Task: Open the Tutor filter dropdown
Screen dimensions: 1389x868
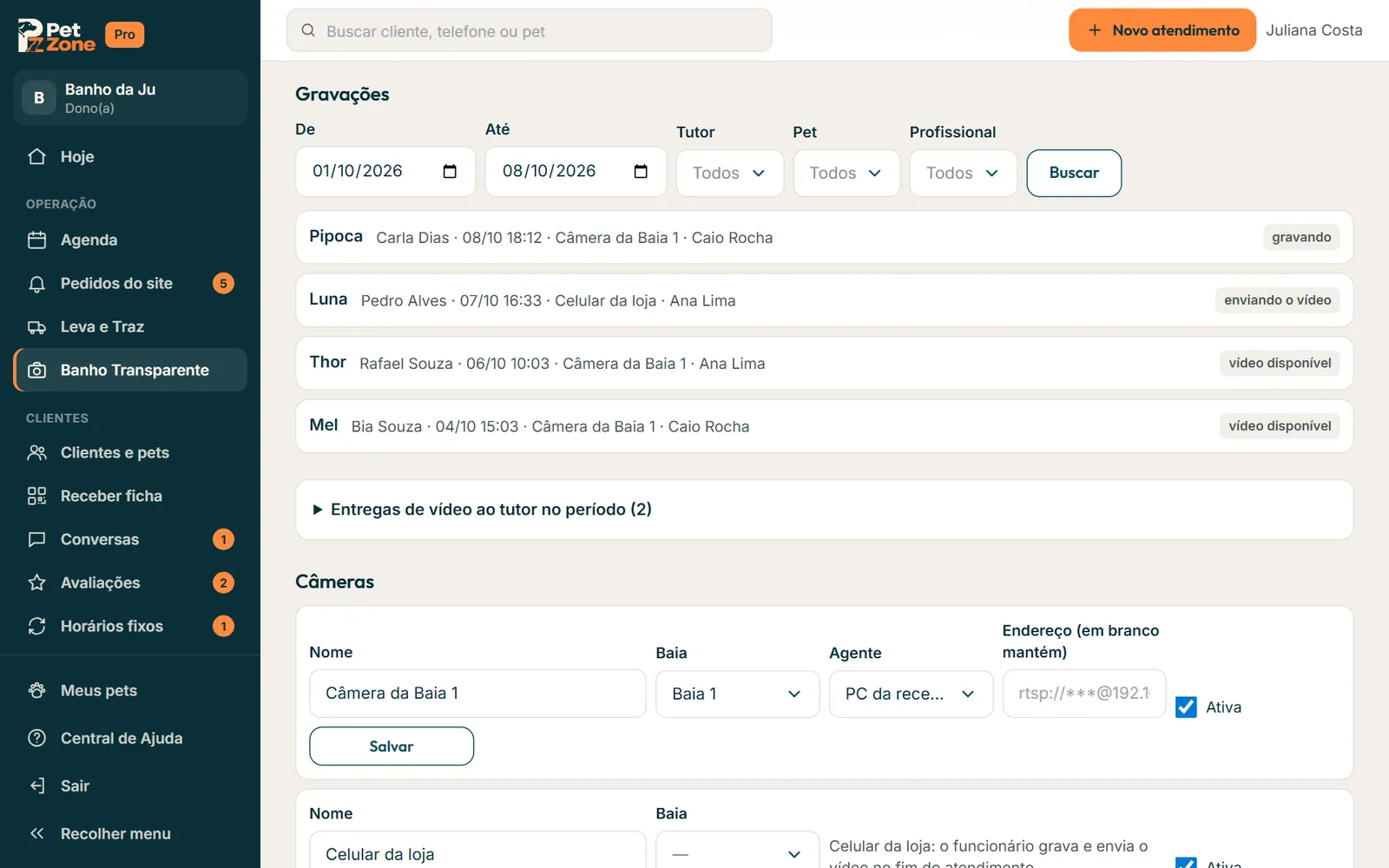Action: 730,173
